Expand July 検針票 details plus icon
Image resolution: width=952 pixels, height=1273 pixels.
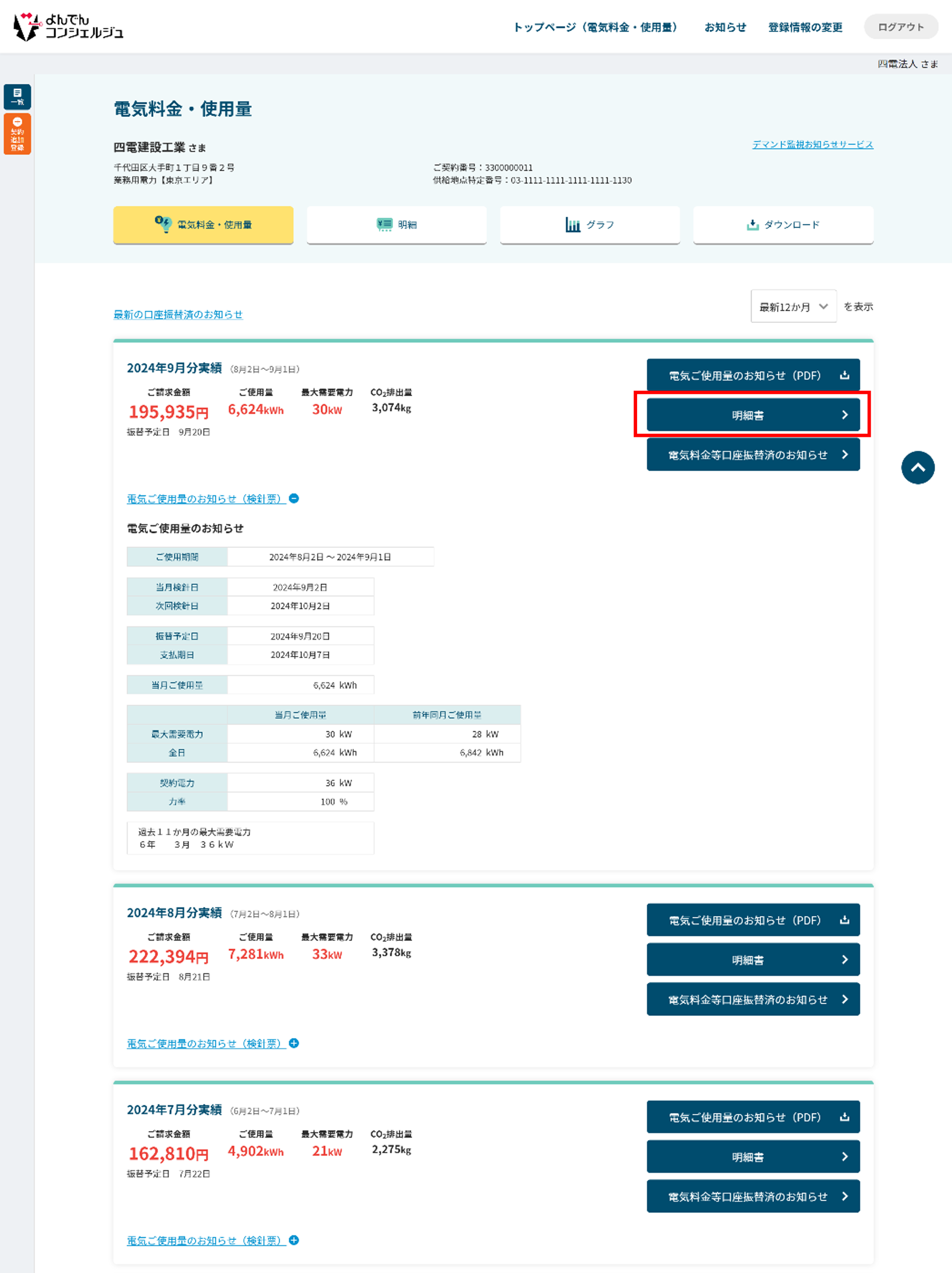pyautogui.click(x=294, y=1240)
